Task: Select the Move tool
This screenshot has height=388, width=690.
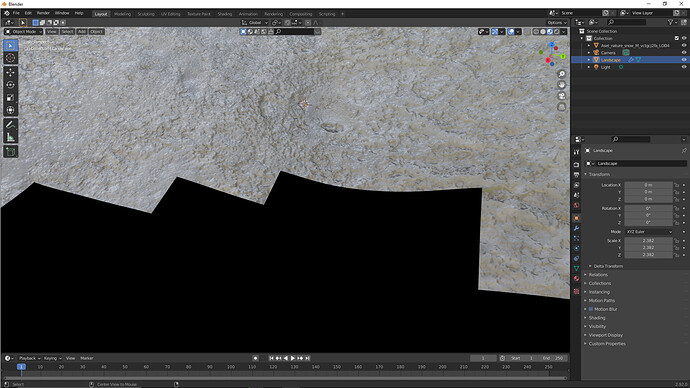Action: pos(11,72)
